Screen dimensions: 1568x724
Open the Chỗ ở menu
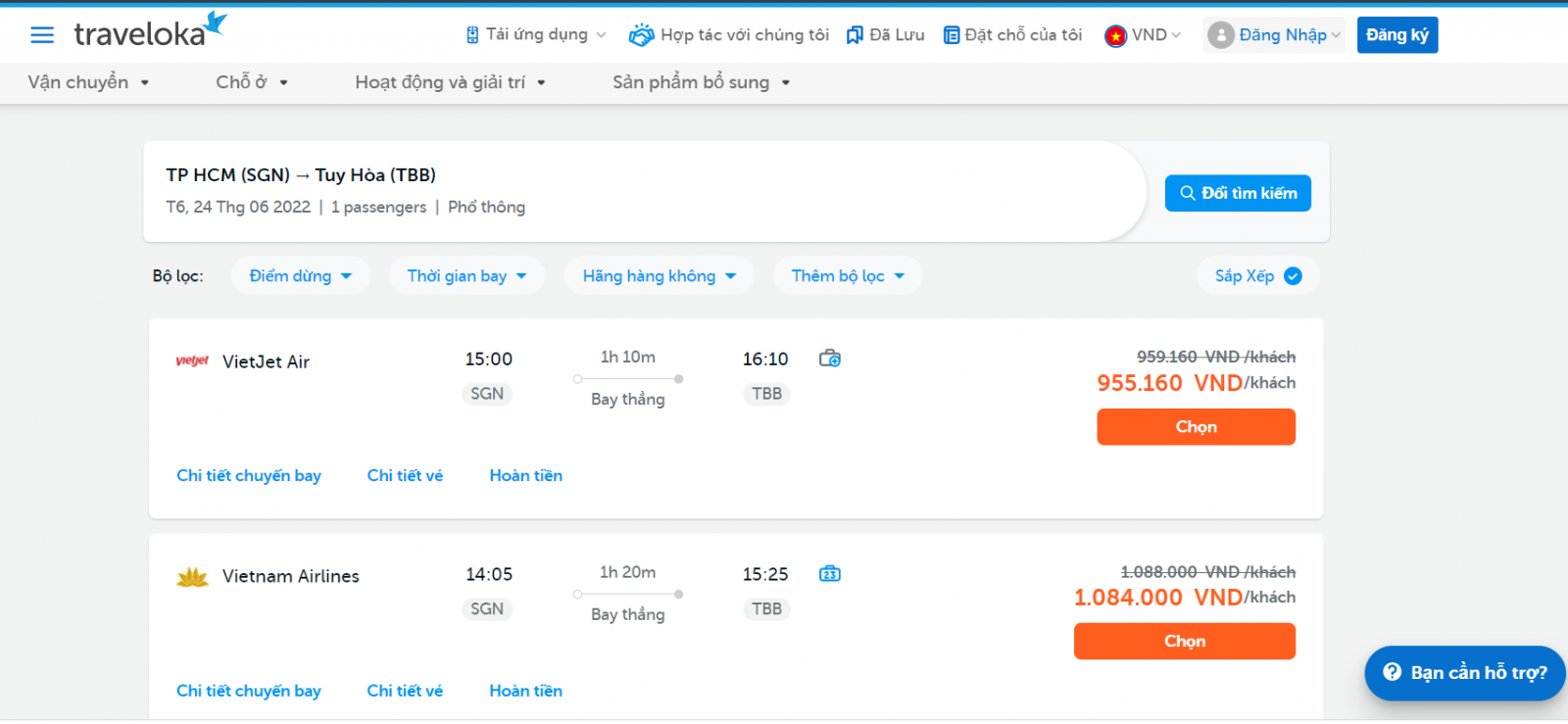coord(252,82)
